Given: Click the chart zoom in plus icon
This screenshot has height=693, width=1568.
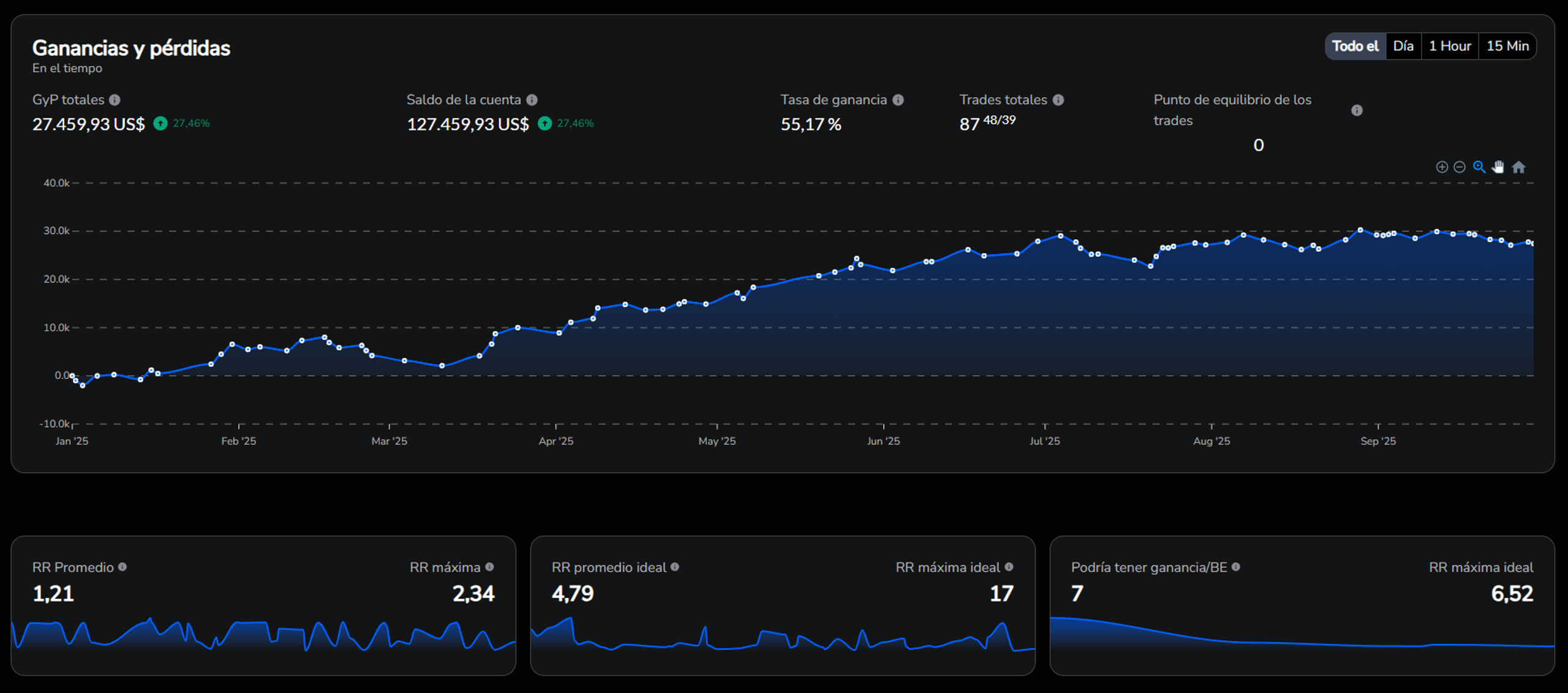Looking at the screenshot, I should (1442, 167).
